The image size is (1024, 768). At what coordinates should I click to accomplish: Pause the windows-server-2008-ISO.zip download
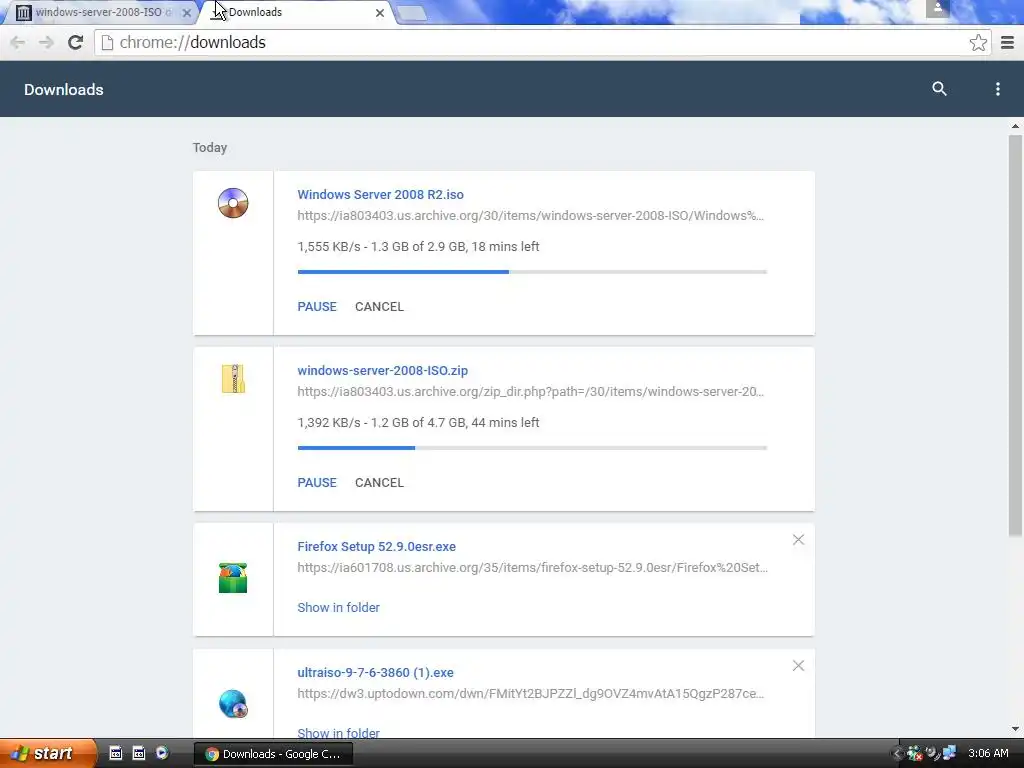[x=317, y=483]
